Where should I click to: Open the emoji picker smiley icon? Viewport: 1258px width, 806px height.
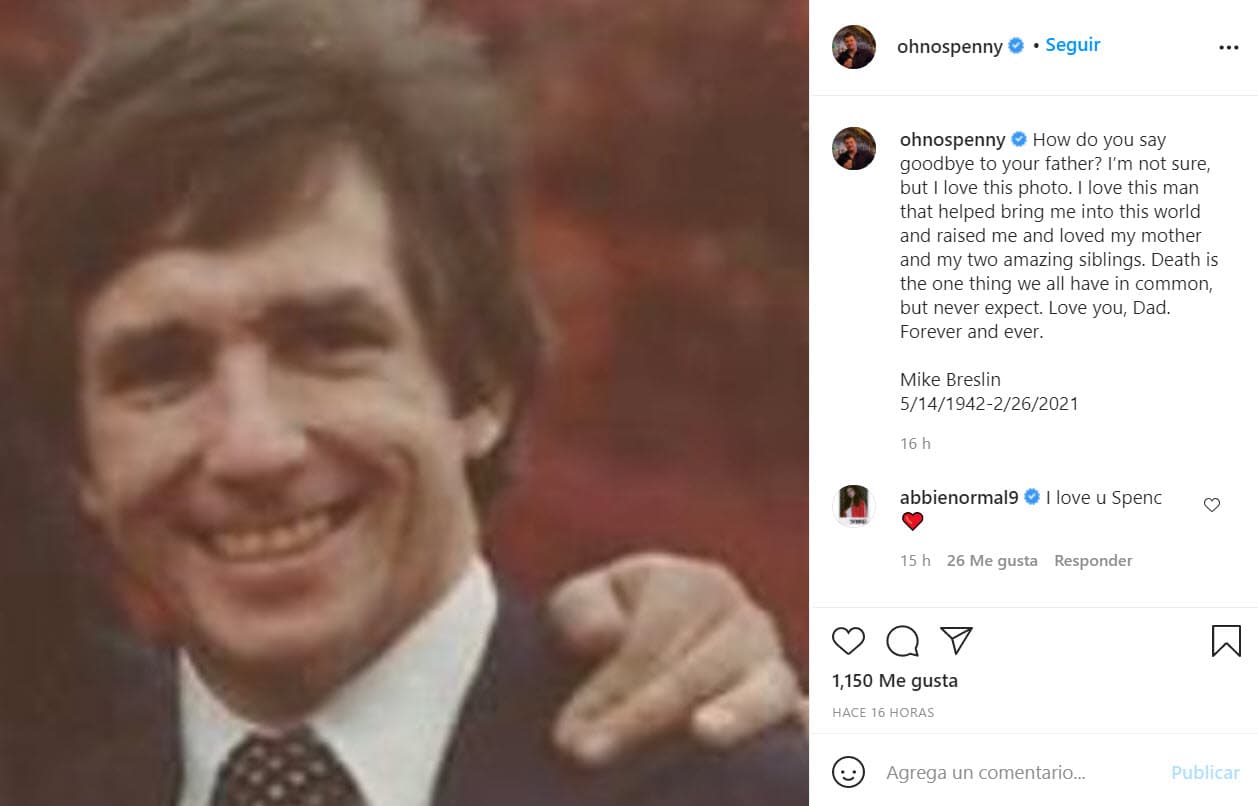[x=849, y=772]
